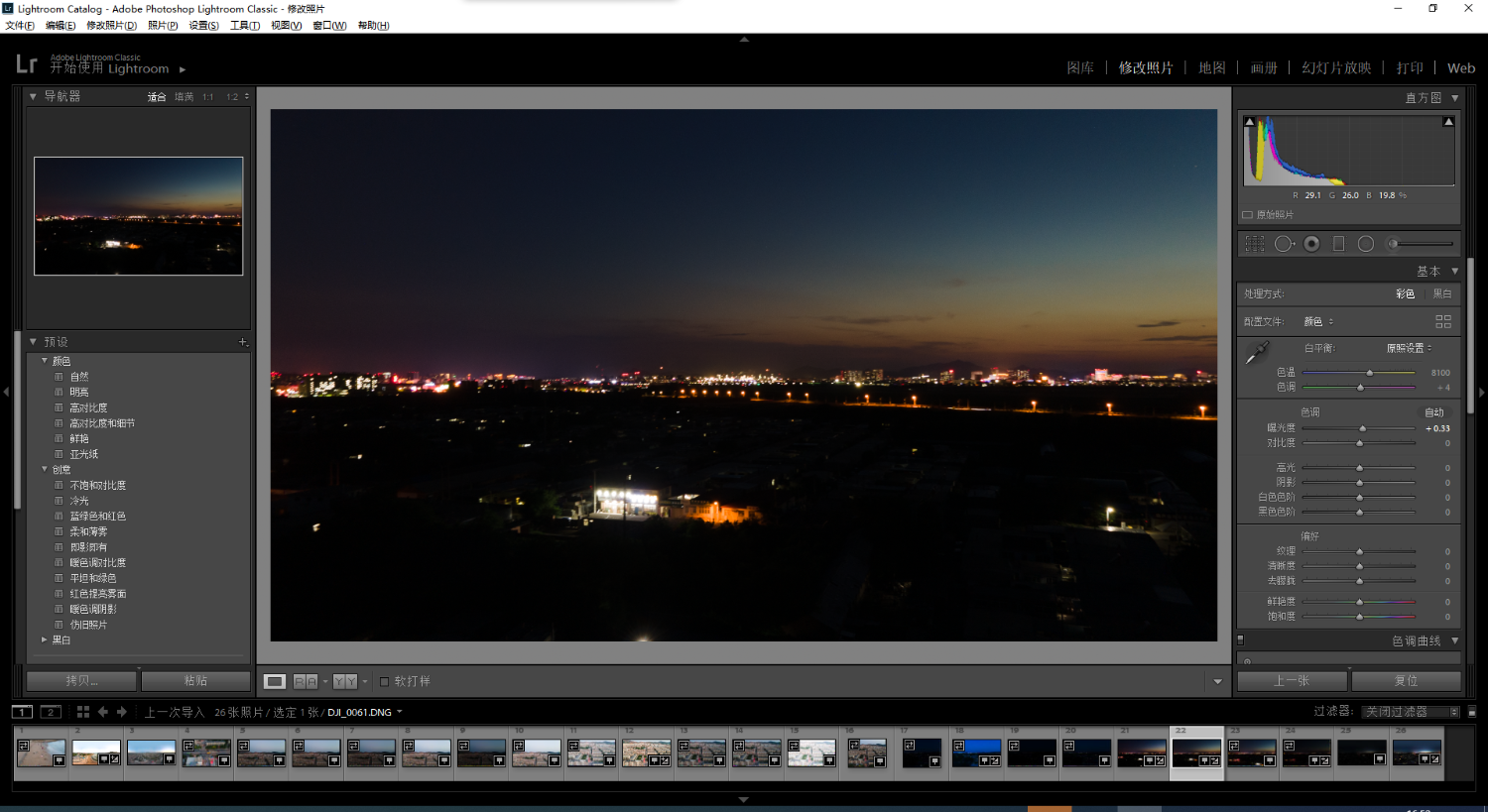Screen dimensions: 1488x812
Task: Select filmstrip thumbnail number 18 blue photo
Action: coord(976,753)
